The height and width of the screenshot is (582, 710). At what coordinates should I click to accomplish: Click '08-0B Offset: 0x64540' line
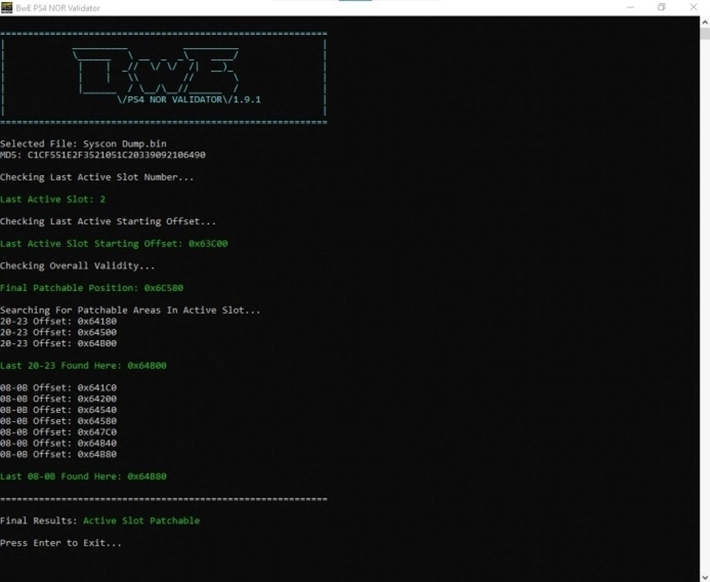coord(58,410)
